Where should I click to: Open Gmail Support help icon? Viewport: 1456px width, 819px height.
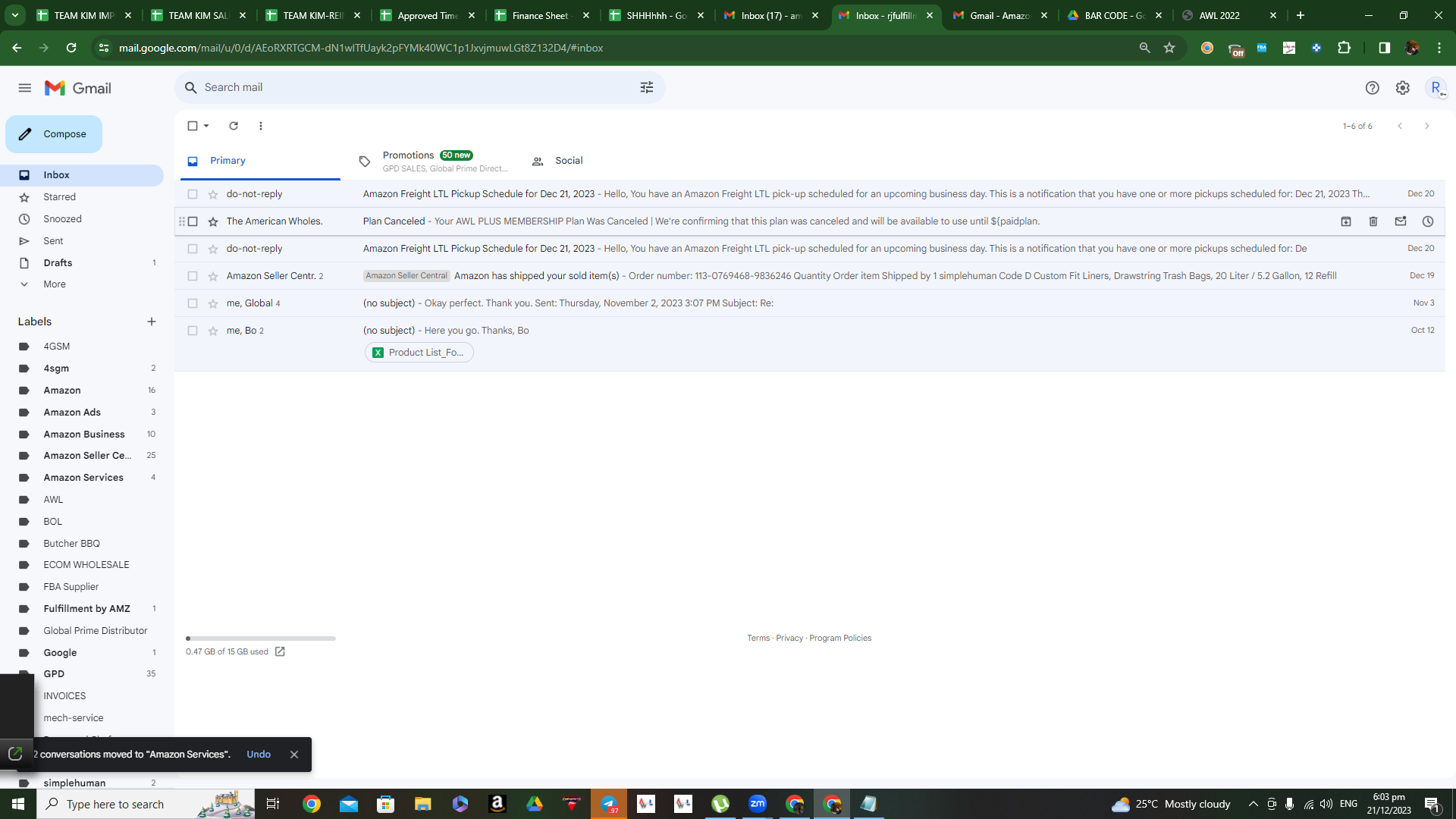(1372, 88)
